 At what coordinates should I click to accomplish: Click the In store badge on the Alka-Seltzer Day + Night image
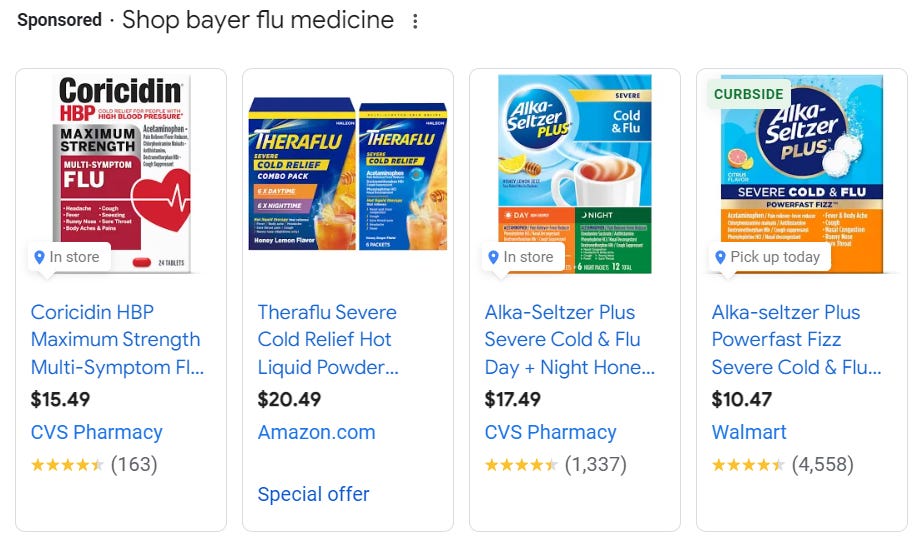(x=520, y=257)
